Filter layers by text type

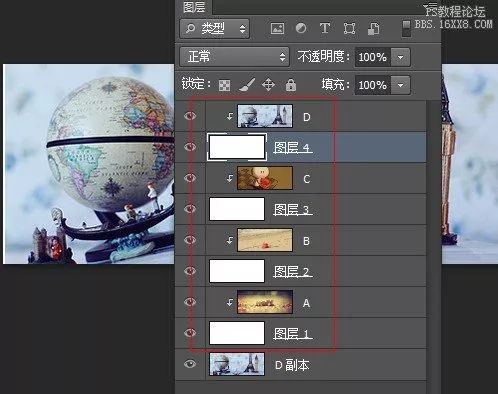tap(325, 28)
